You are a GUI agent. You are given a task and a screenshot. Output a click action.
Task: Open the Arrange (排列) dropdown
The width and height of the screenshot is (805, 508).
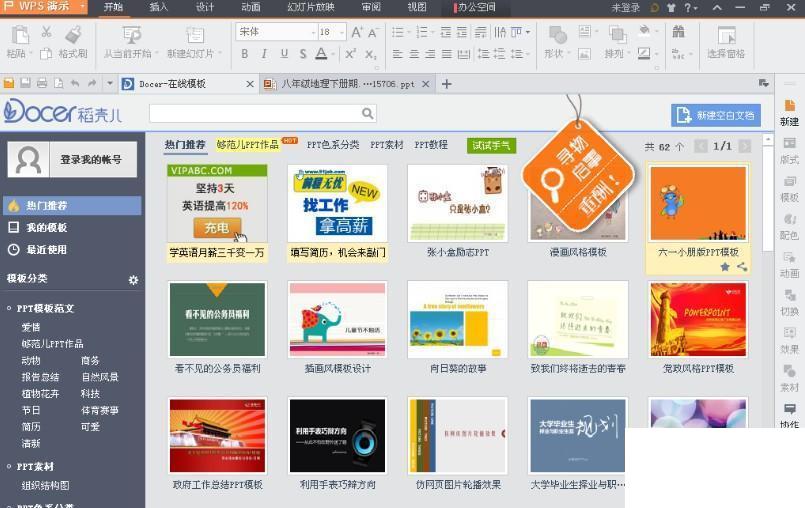(617, 53)
